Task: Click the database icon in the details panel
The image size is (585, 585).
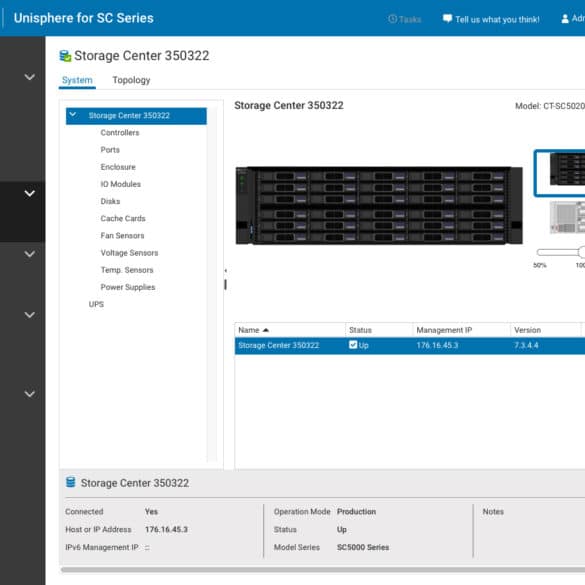Action: pos(70,482)
